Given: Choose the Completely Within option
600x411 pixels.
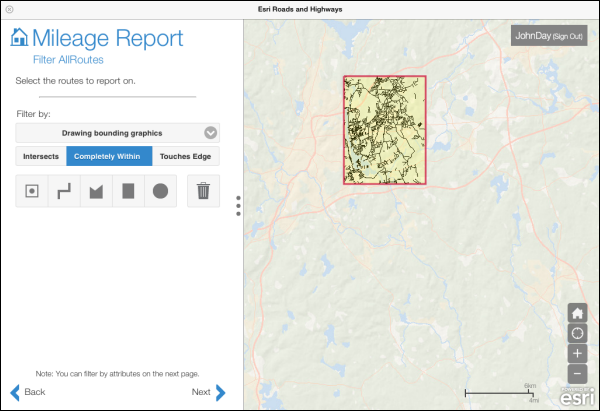Looking at the screenshot, I should point(109,156).
